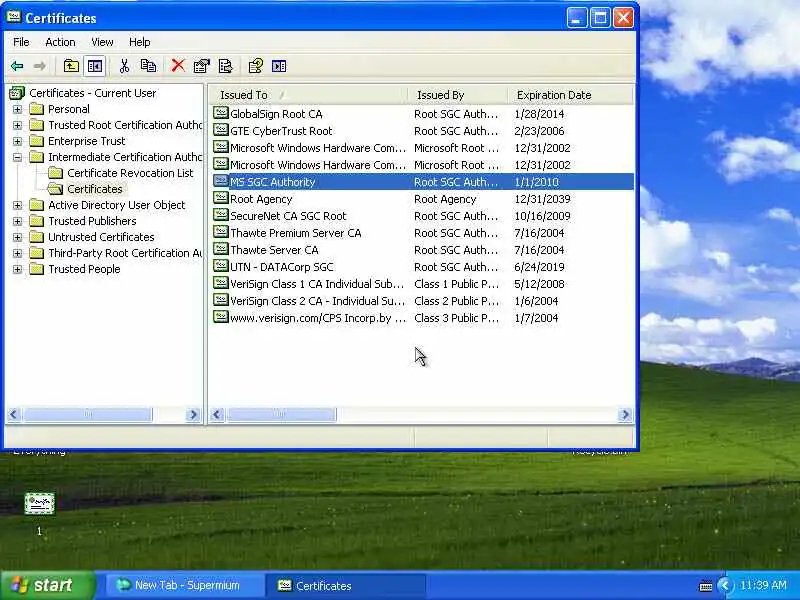The width and height of the screenshot is (800, 600).
Task: Expand Trusted Root Certification Authorities node
Action: pos(17,125)
